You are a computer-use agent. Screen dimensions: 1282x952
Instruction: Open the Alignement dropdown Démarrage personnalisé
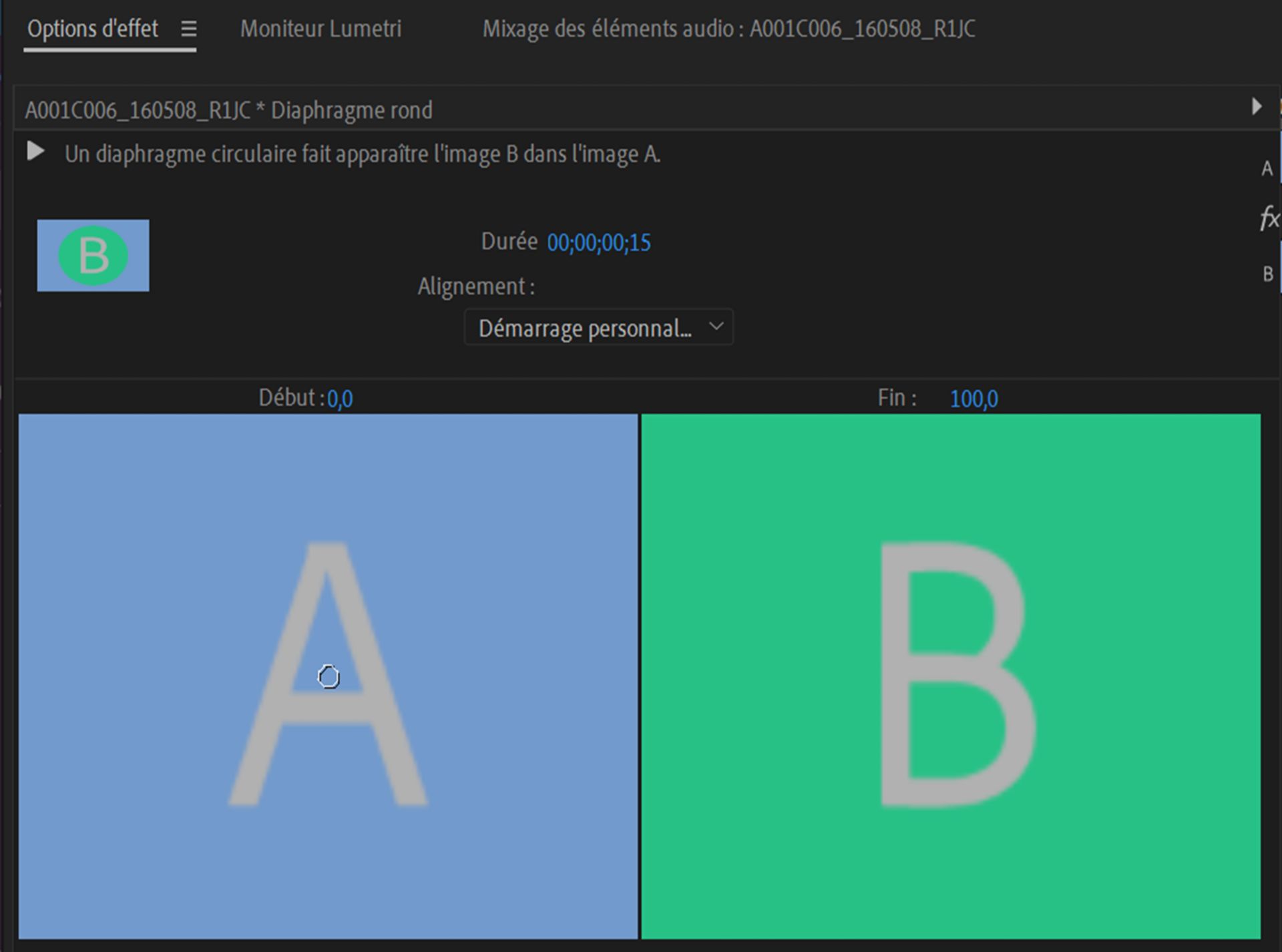(x=585, y=328)
